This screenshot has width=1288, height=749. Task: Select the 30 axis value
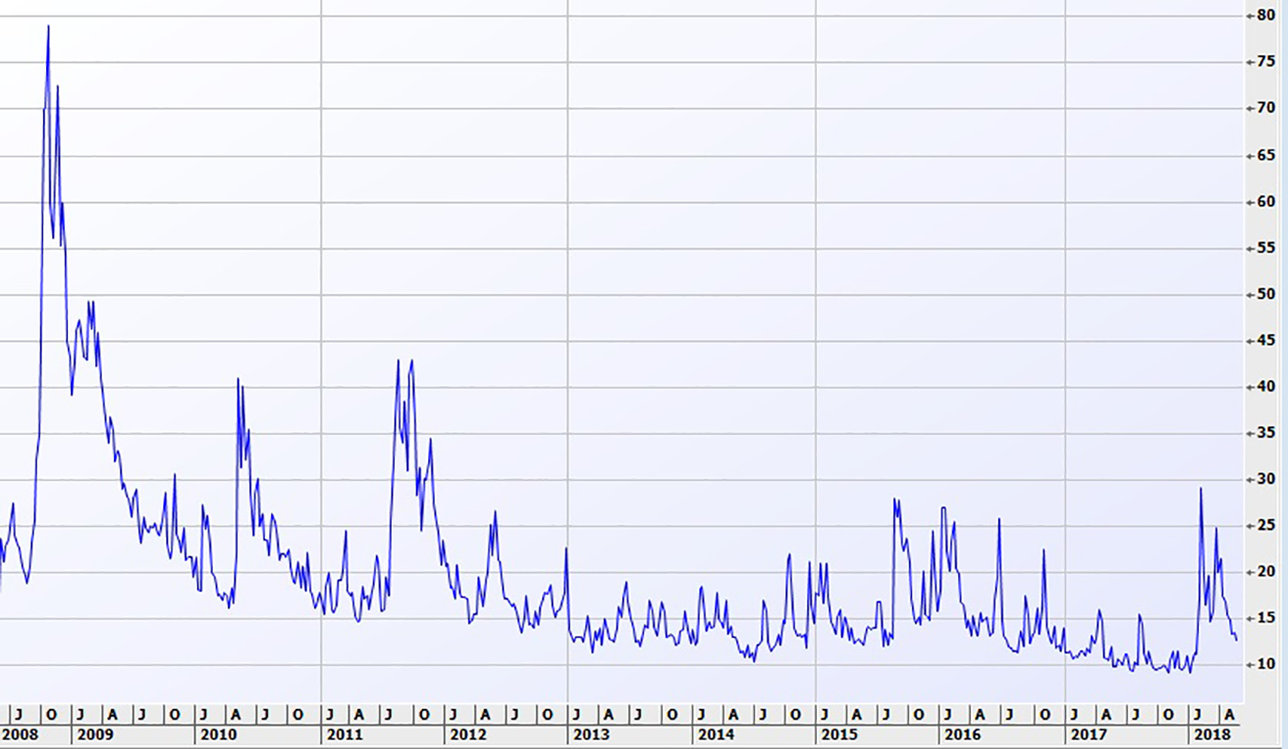[x=1265, y=479]
